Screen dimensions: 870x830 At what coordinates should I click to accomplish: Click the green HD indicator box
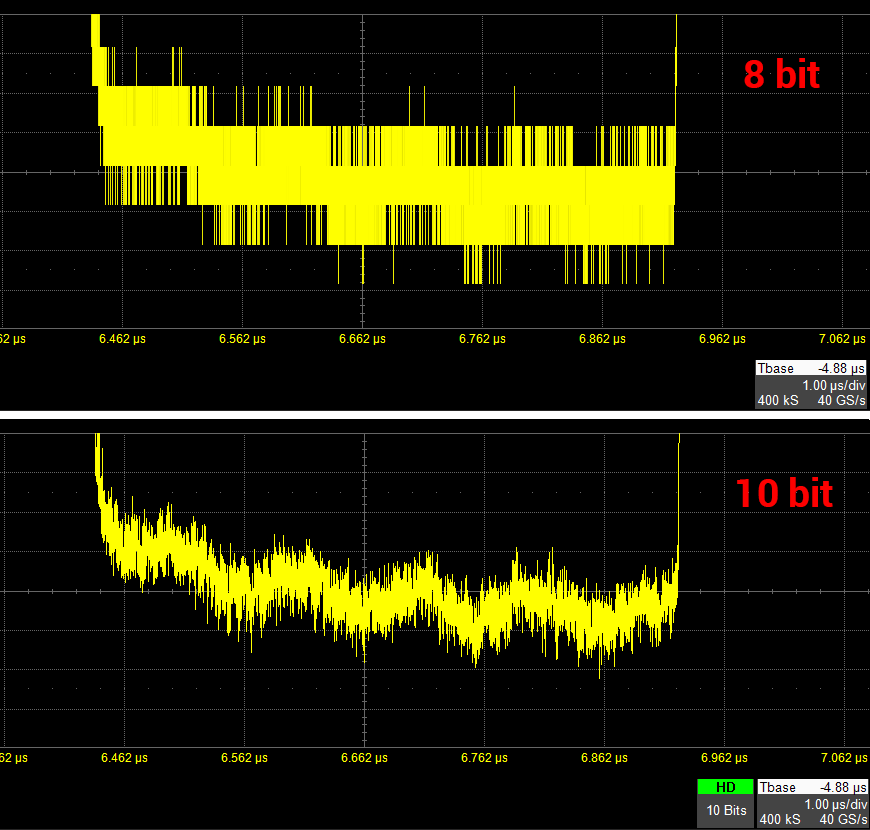tap(725, 788)
